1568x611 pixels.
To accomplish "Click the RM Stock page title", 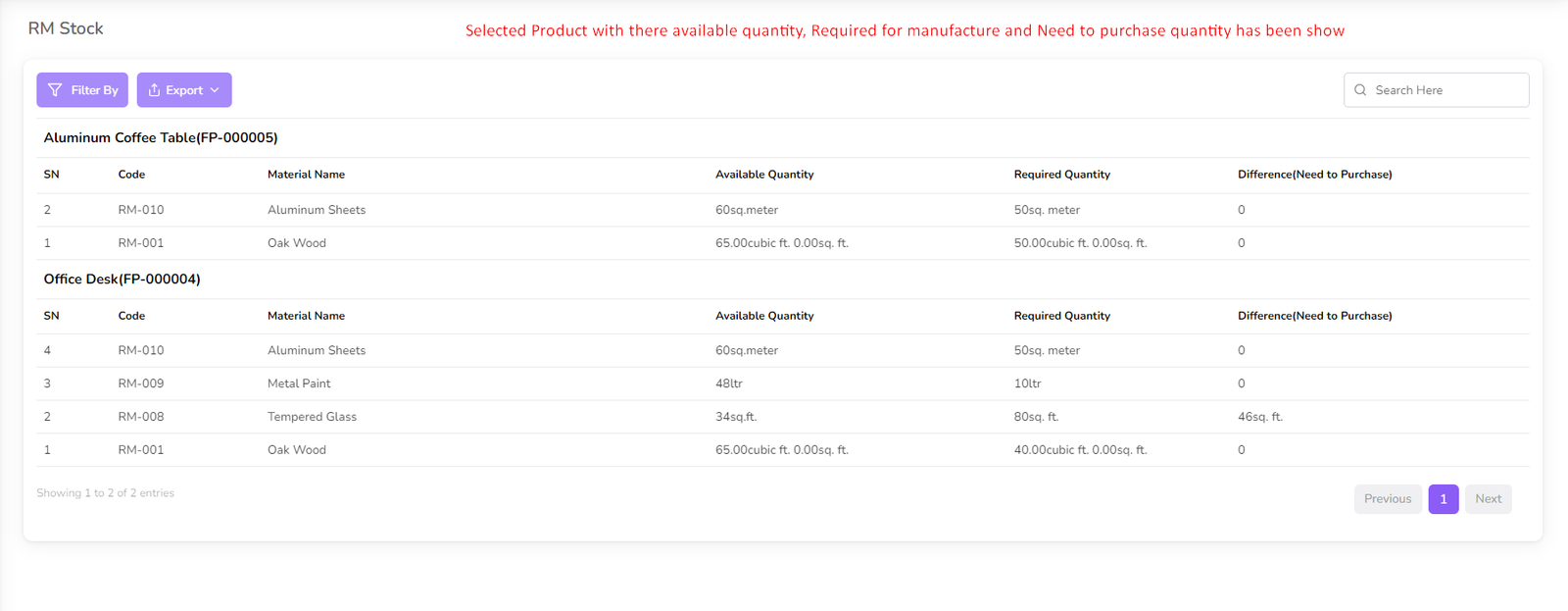I will click(66, 28).
